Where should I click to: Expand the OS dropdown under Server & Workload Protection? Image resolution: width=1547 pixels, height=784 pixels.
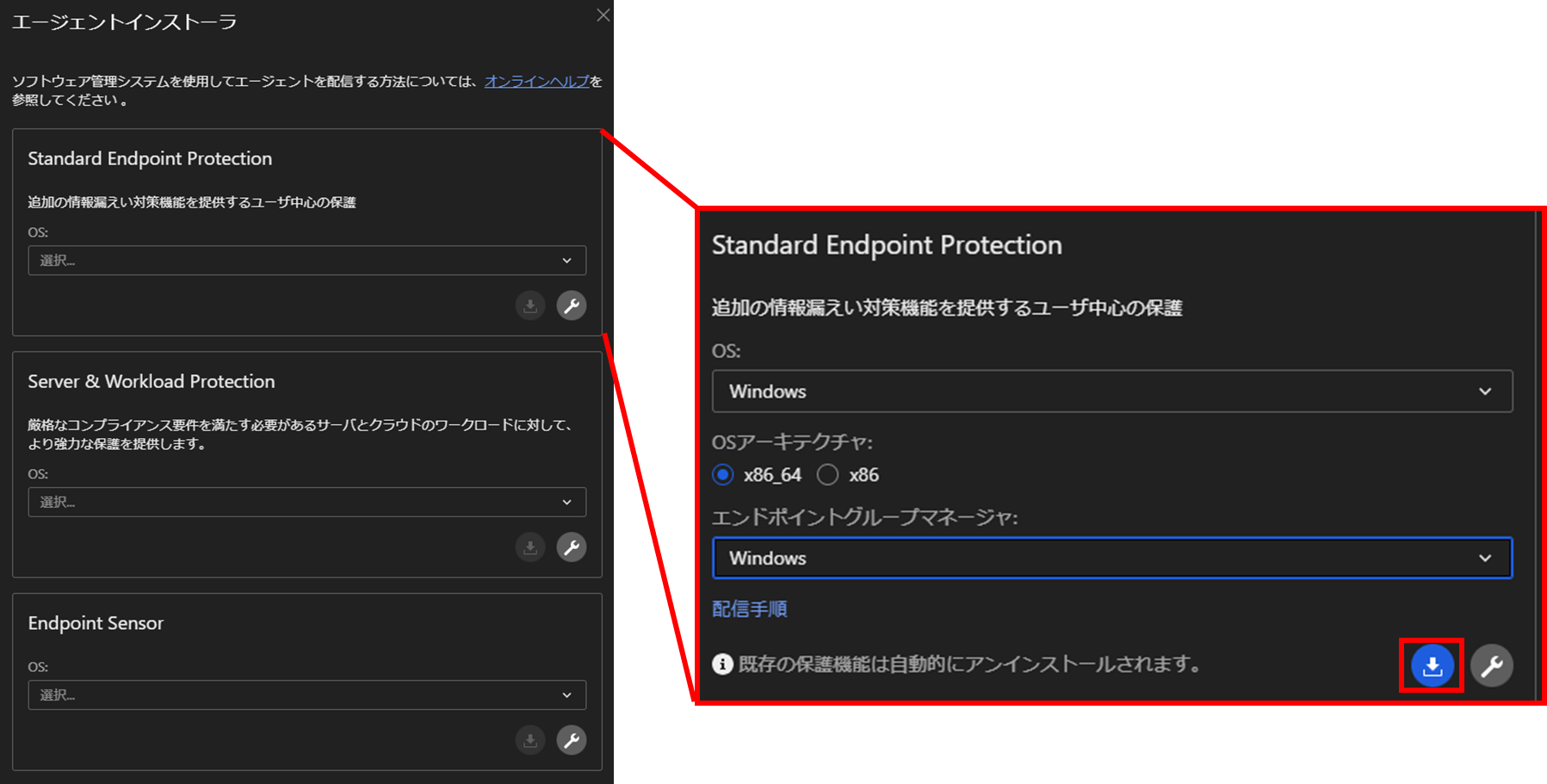(306, 502)
